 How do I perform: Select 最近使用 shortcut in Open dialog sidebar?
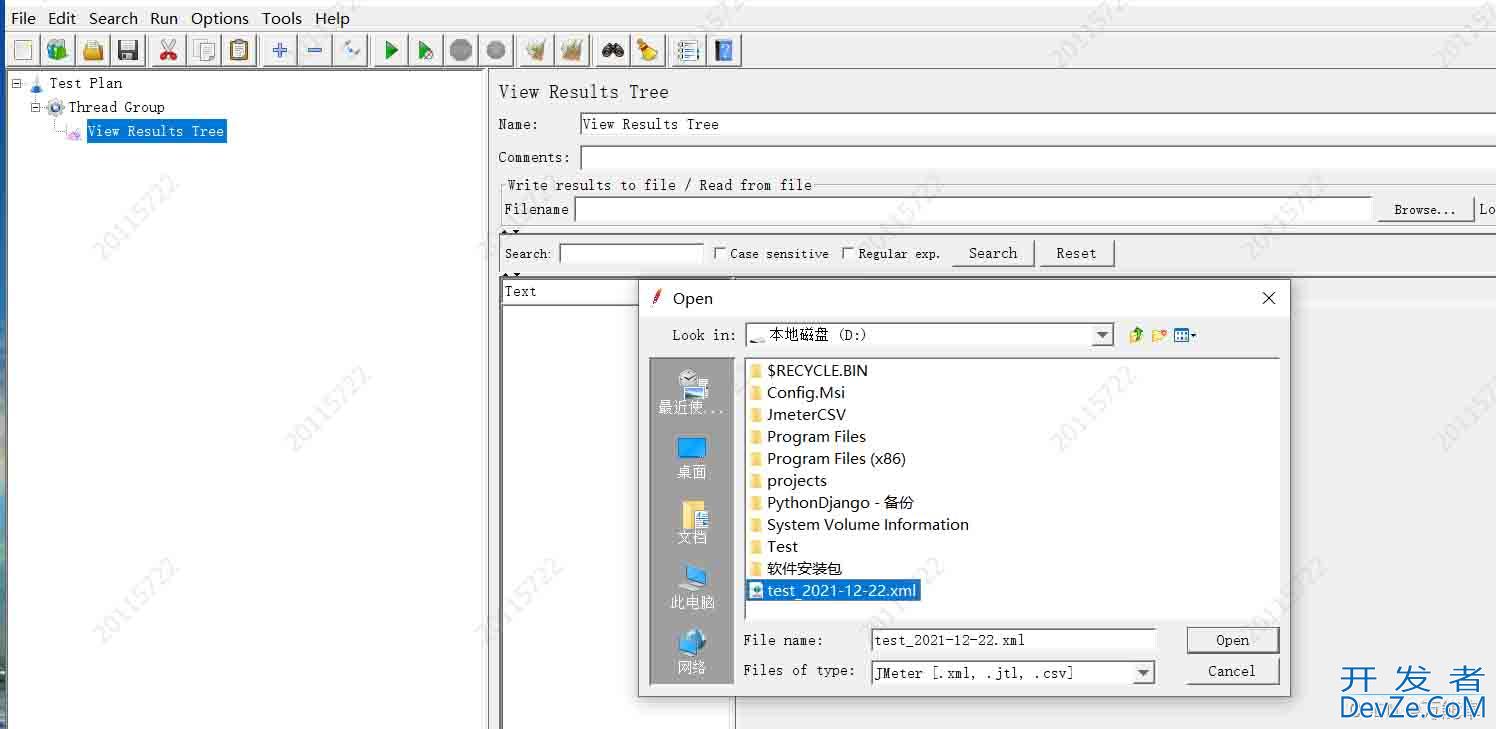coord(691,392)
